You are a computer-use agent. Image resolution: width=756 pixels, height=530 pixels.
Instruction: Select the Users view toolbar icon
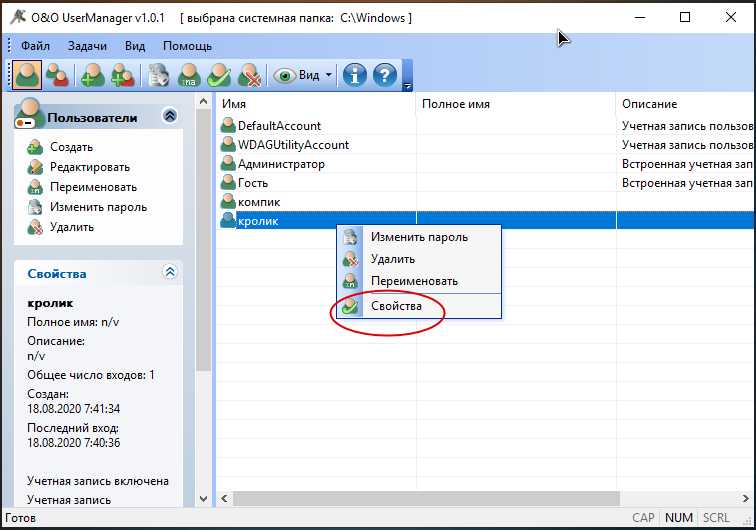[27, 75]
